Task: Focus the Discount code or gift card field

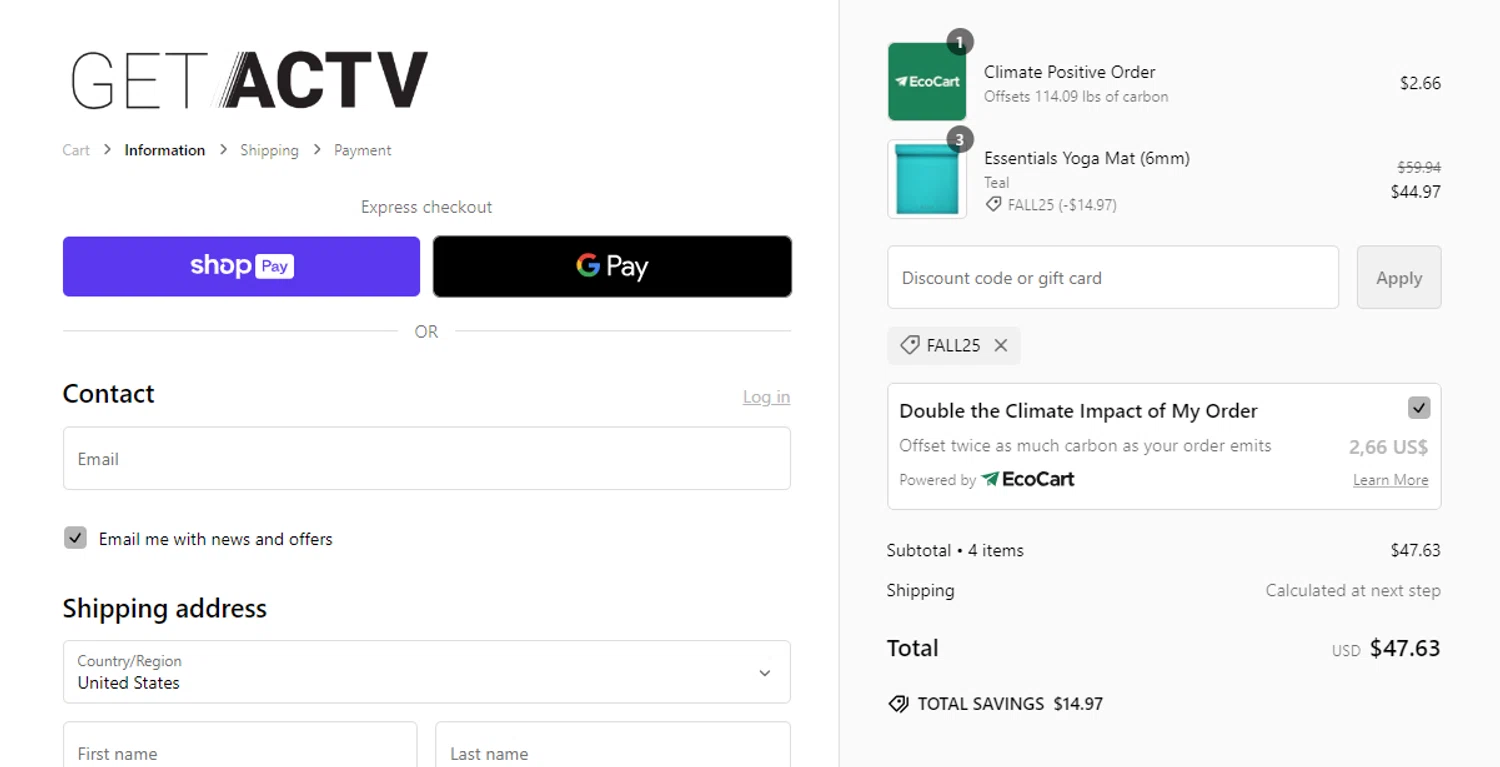Action: pyautogui.click(x=1113, y=278)
